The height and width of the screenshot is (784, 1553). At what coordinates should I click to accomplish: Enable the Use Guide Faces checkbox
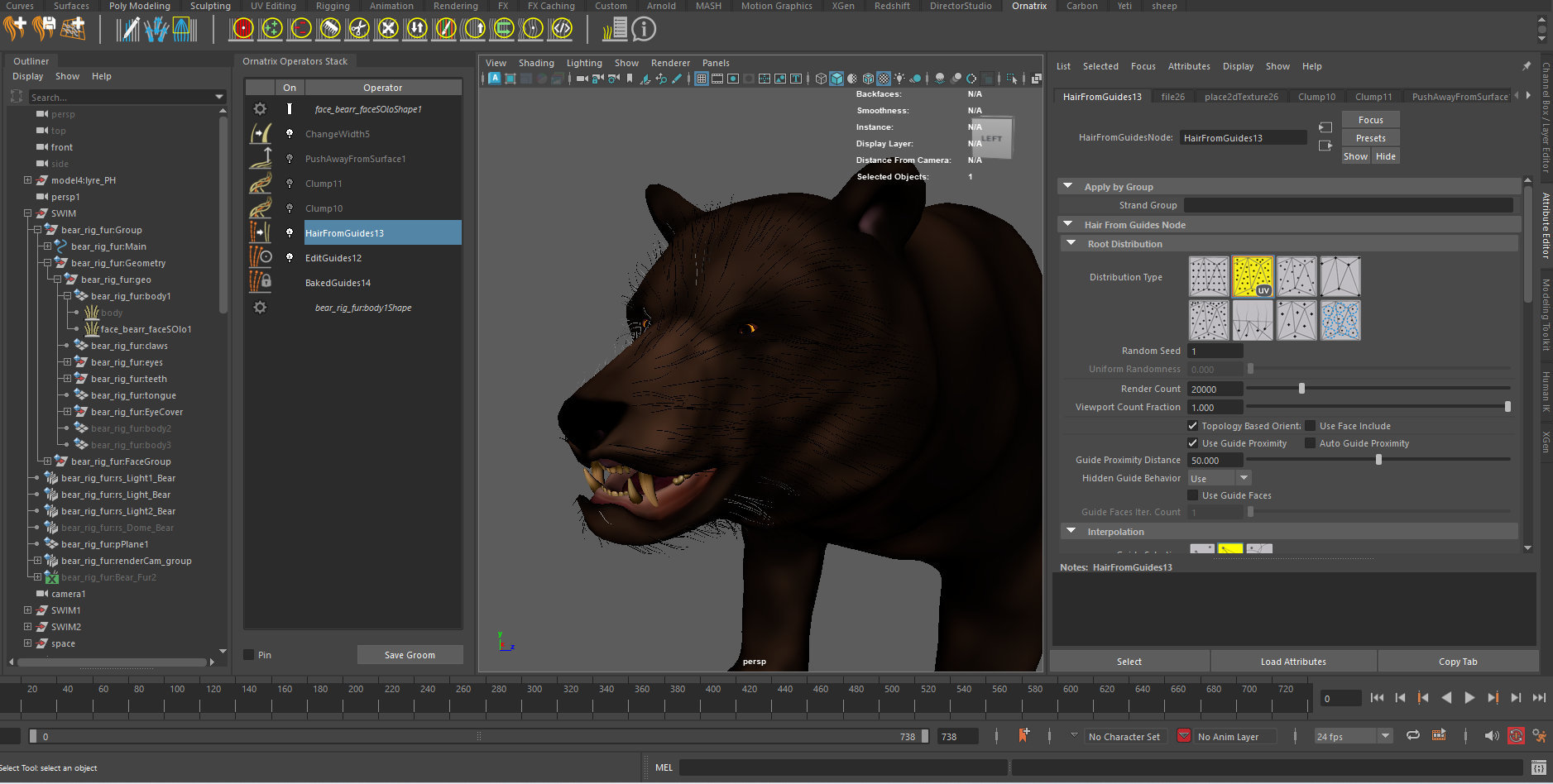tap(1193, 495)
